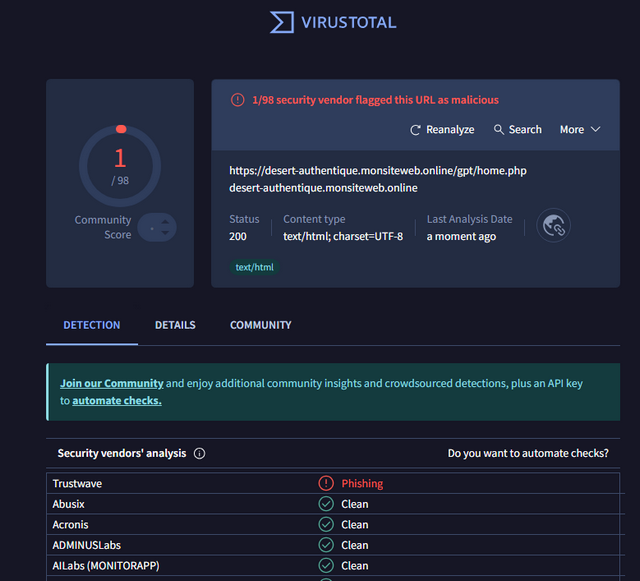Click the Abusix vendor name
Image resolution: width=640 pixels, height=581 pixels.
[x=68, y=504]
